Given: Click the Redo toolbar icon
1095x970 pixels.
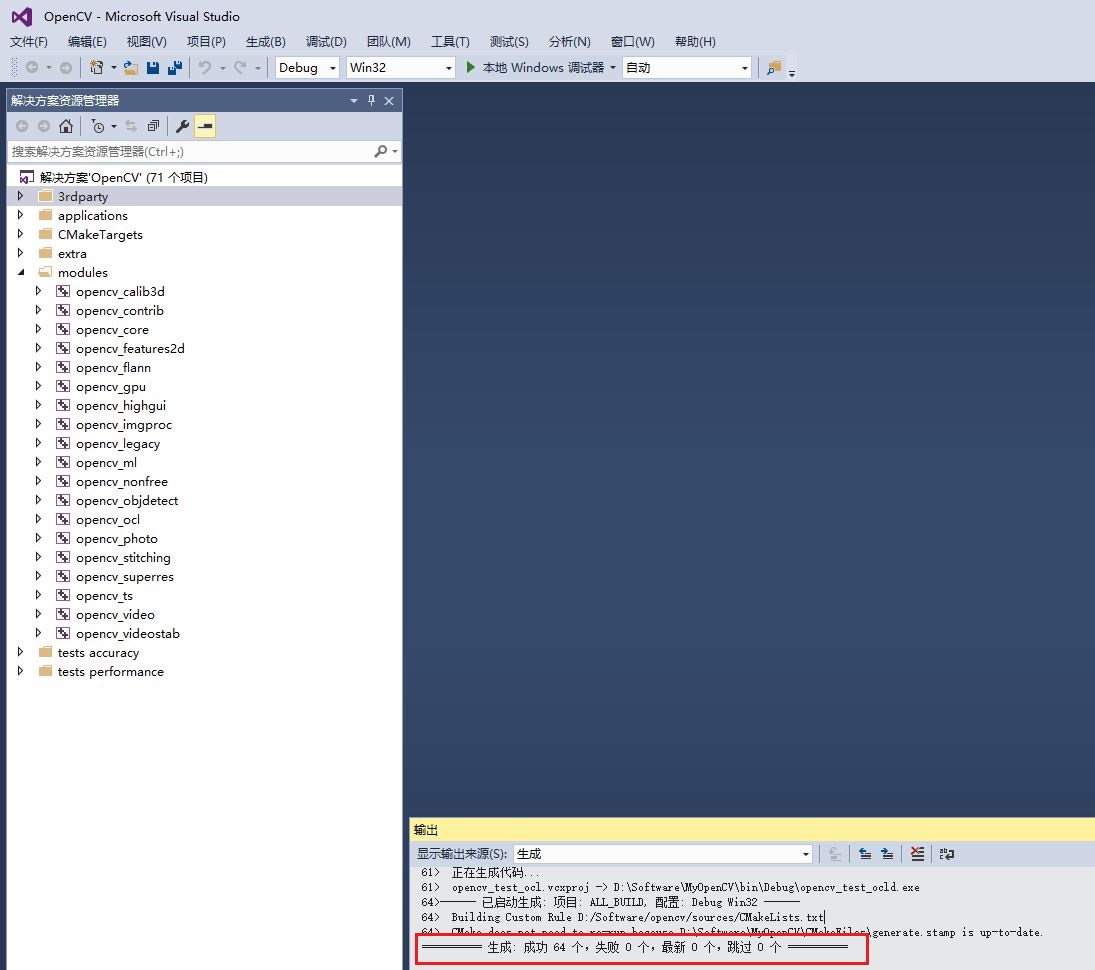Looking at the screenshot, I should (240, 68).
